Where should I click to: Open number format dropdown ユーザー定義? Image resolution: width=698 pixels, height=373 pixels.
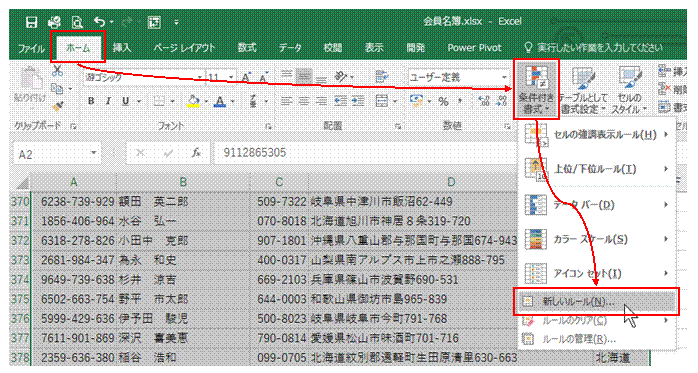[504, 77]
